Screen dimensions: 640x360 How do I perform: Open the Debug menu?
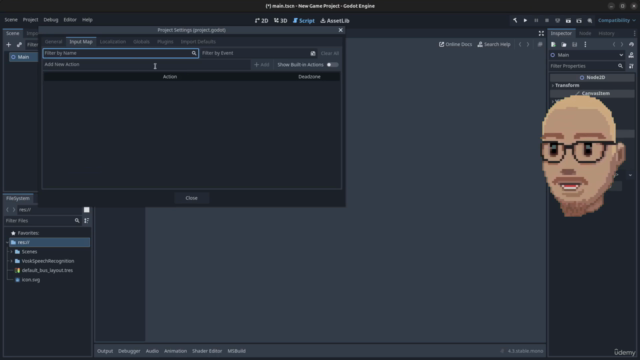(x=51, y=20)
